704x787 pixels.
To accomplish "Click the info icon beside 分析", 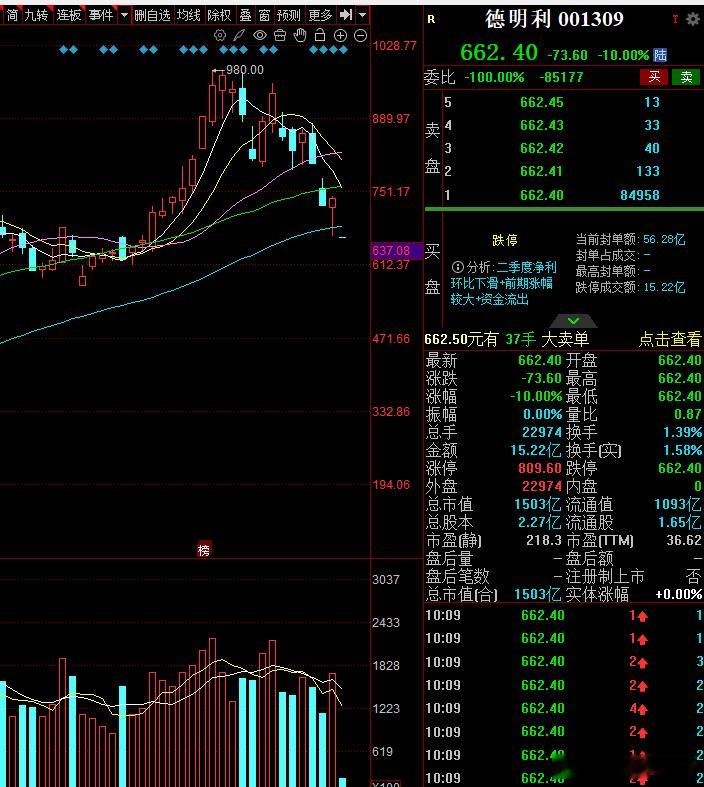I will point(458,267).
